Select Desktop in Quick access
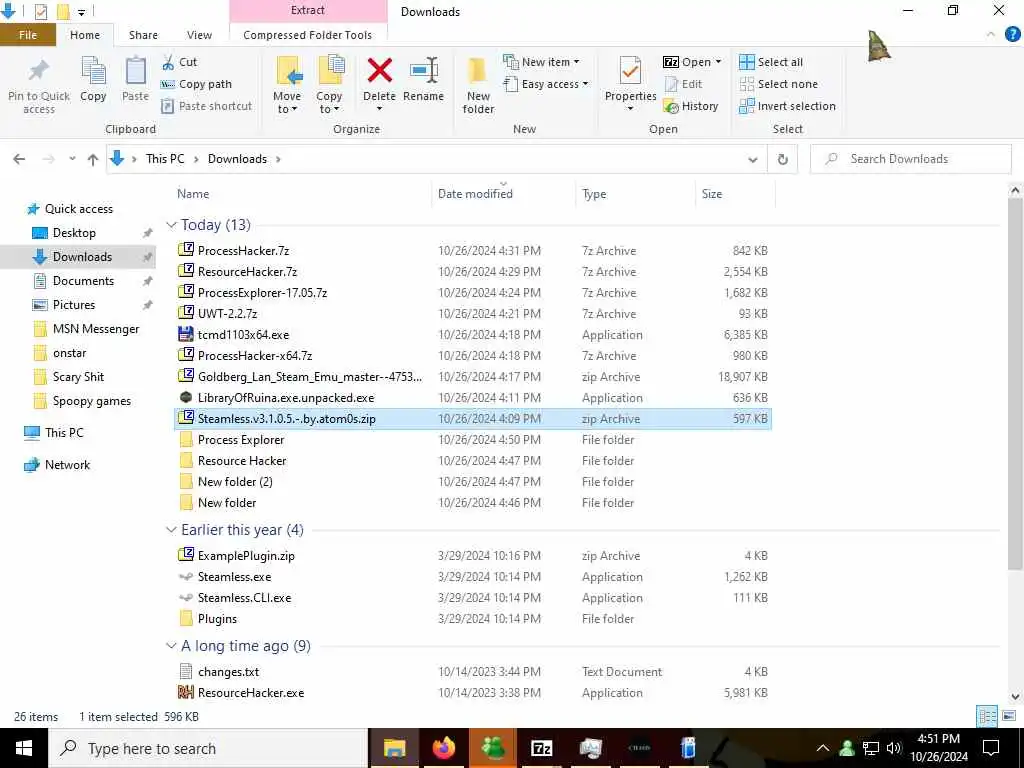 tap(74, 233)
